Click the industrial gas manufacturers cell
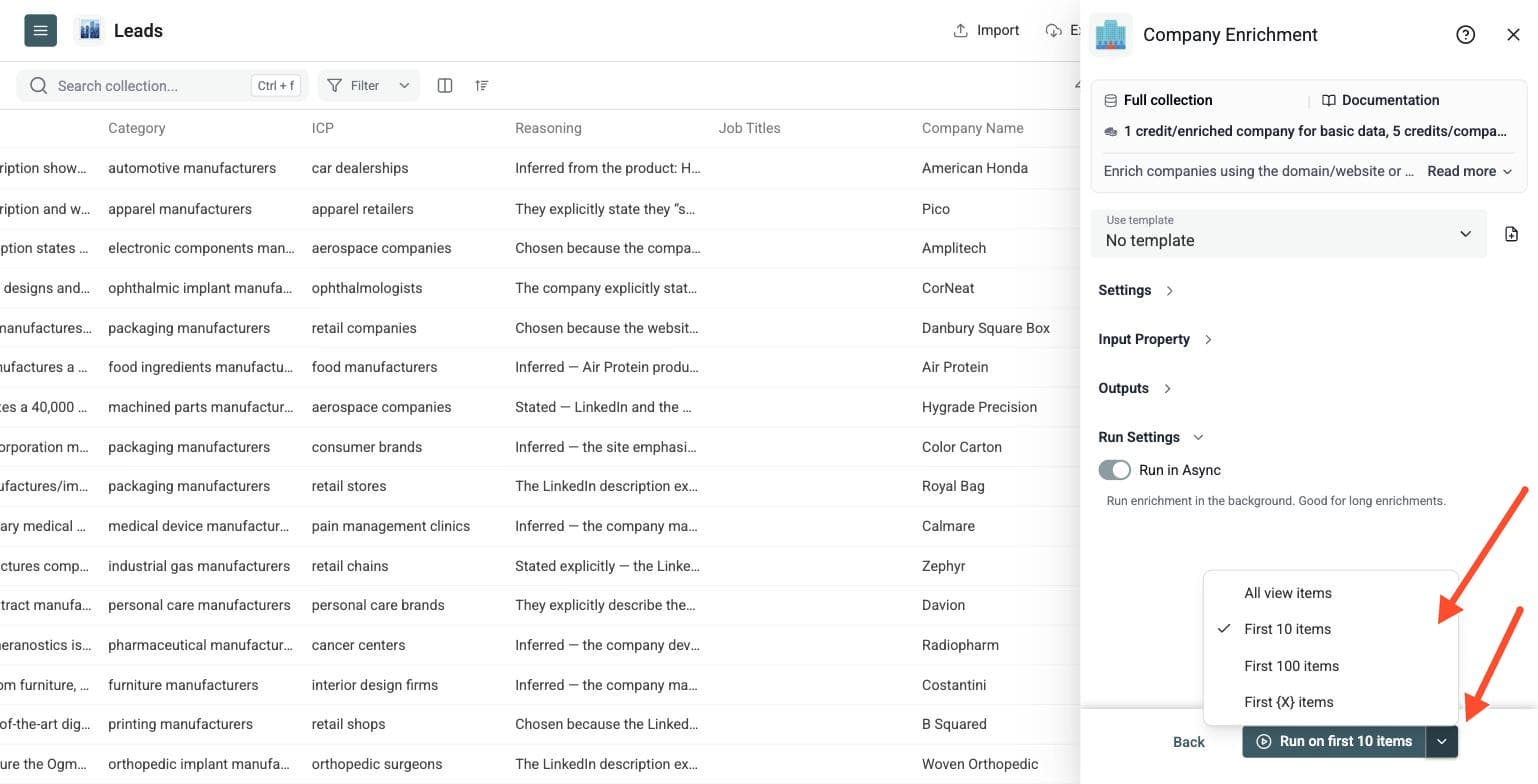Image resolution: width=1538 pixels, height=784 pixels. point(199,566)
